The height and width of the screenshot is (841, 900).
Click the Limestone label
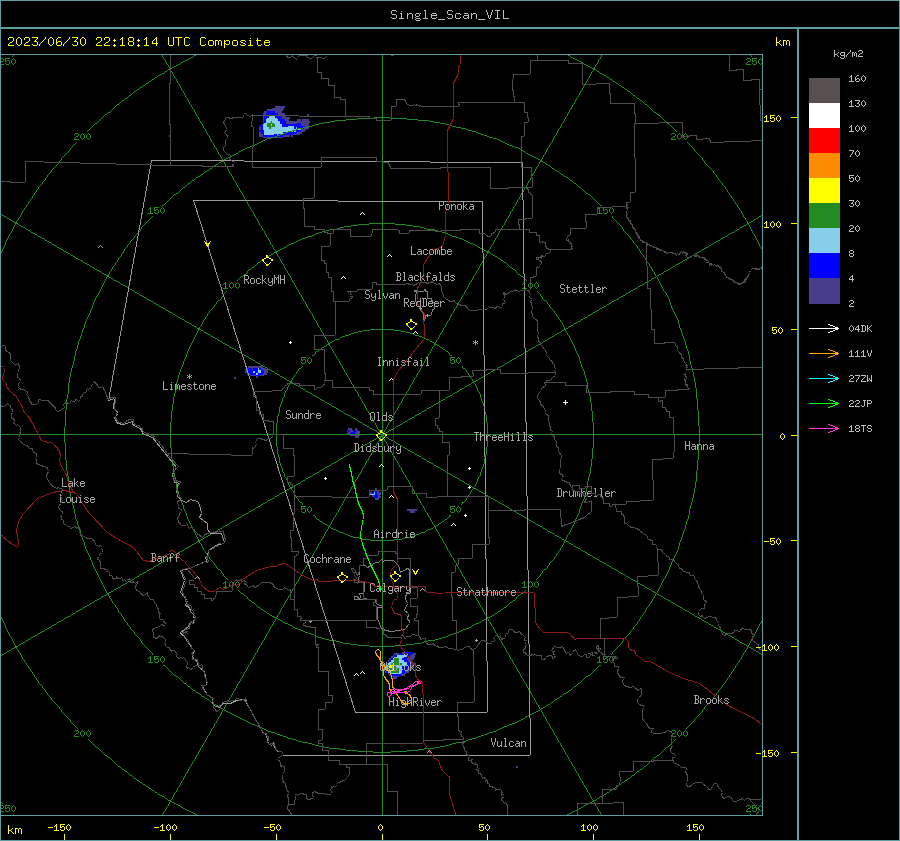189,386
